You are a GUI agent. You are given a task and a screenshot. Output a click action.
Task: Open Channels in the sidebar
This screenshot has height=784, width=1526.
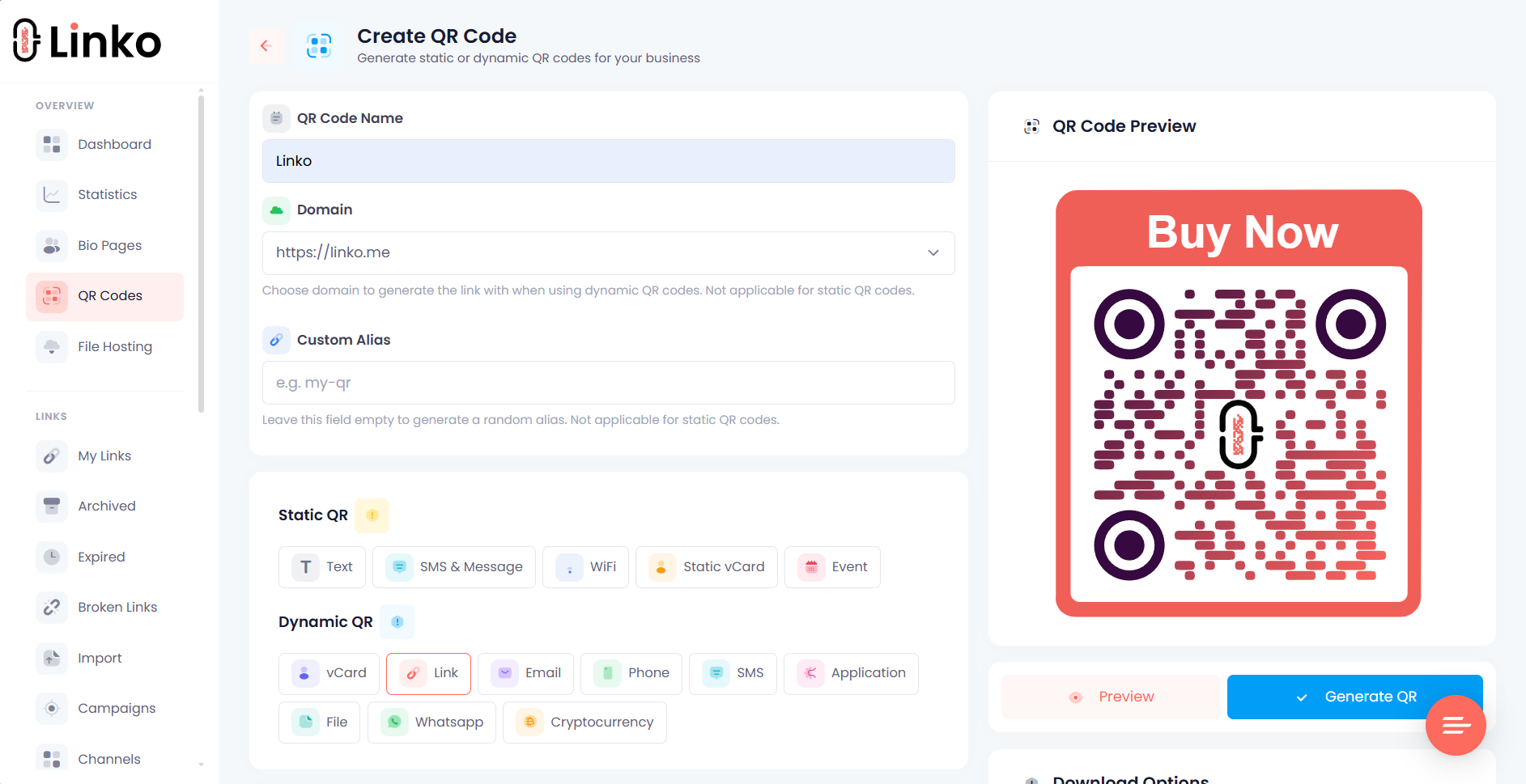105,759
